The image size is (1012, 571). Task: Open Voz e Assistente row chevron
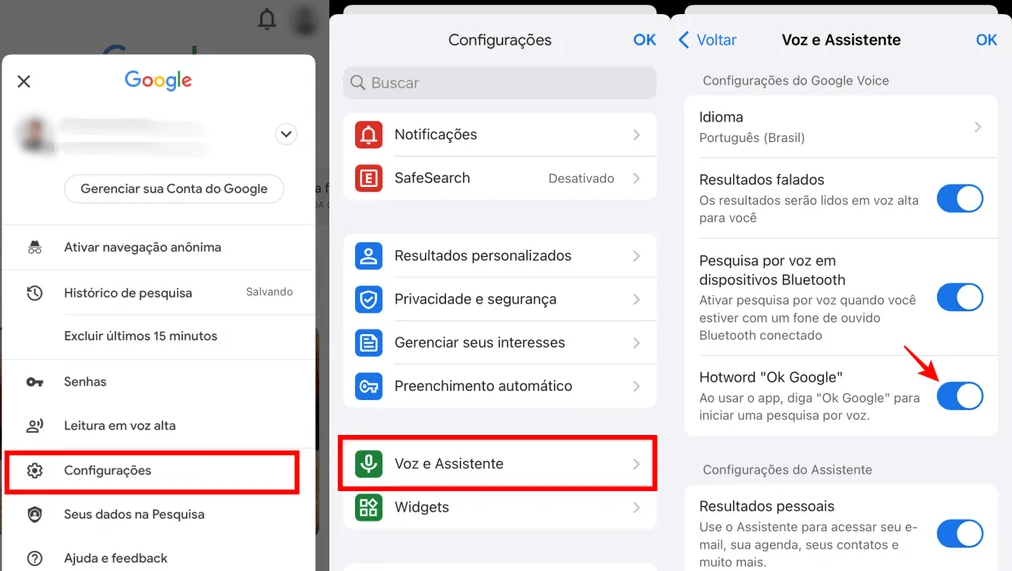click(636, 463)
